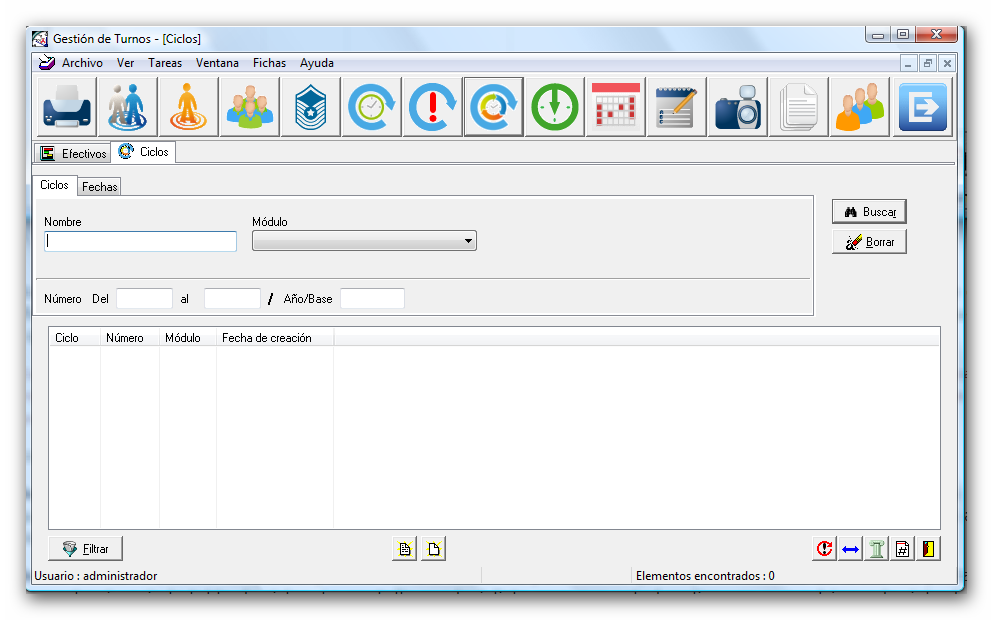
Task: Click the blue exit arrow toolbar icon
Action: tap(921, 107)
